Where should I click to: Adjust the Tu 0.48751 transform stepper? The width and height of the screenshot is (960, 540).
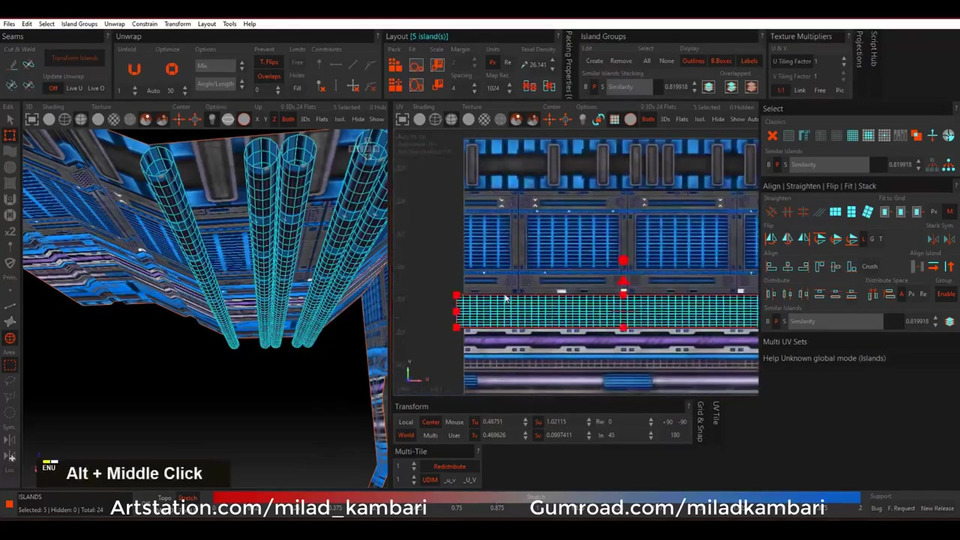click(525, 422)
